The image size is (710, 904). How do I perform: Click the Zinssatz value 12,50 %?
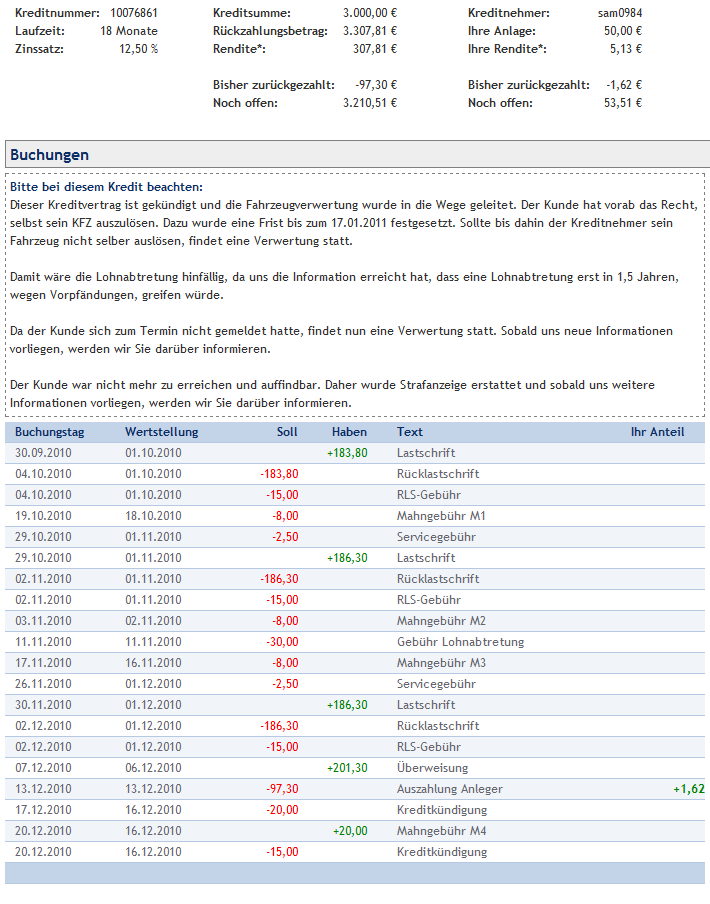pos(138,49)
